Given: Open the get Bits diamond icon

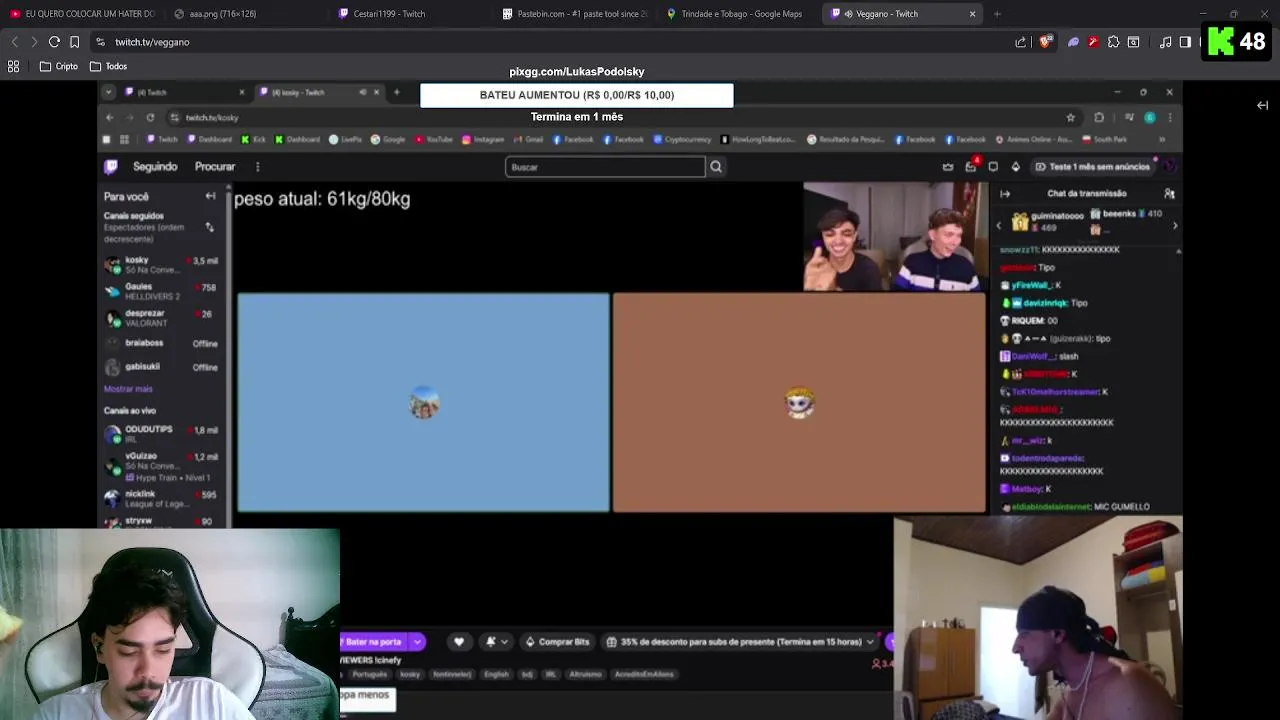Looking at the screenshot, I should (x=1015, y=167).
